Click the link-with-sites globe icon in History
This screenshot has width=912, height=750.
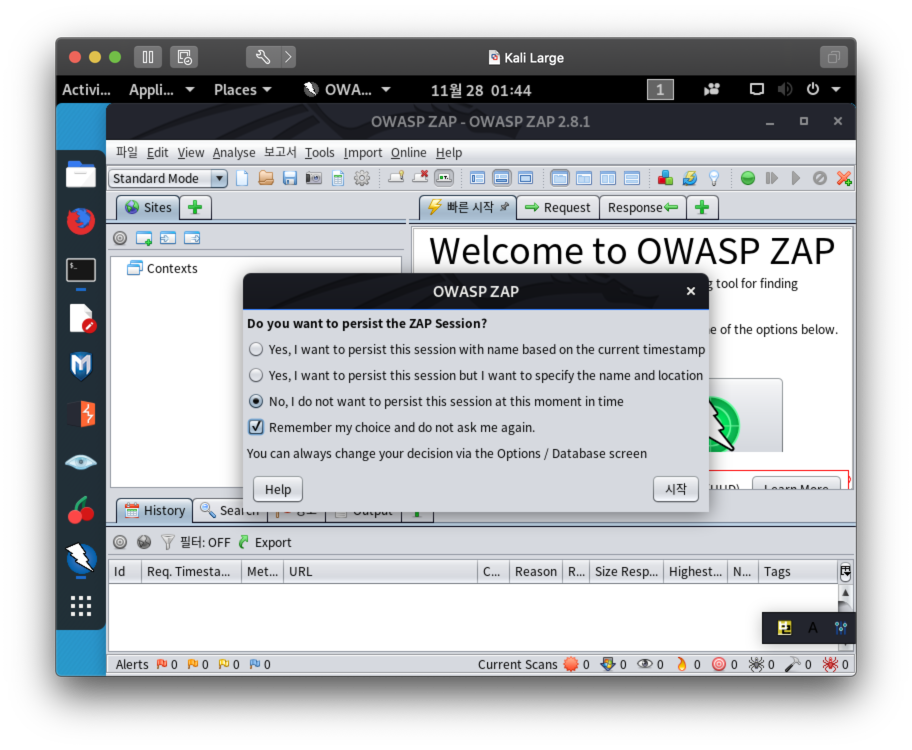pyautogui.click(x=144, y=542)
